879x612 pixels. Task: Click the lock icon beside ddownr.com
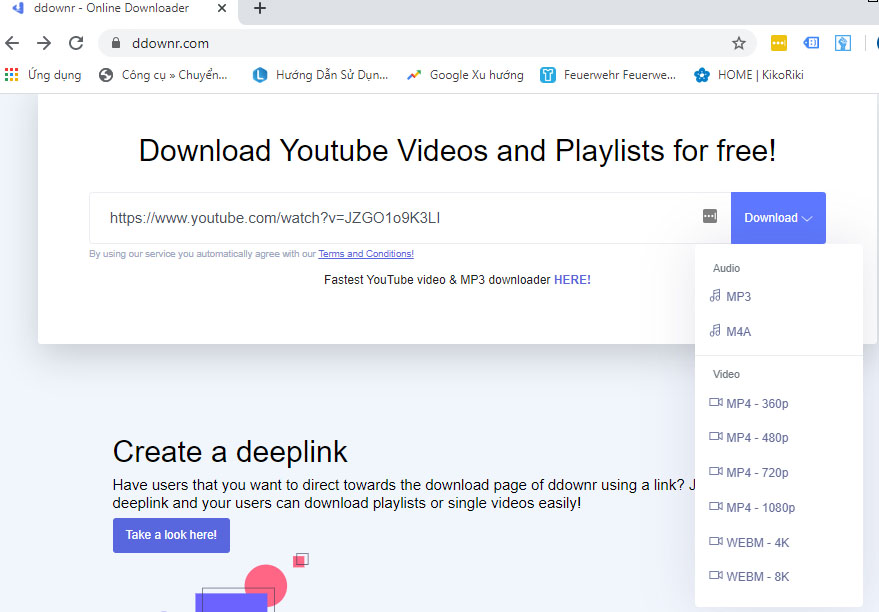pos(118,43)
